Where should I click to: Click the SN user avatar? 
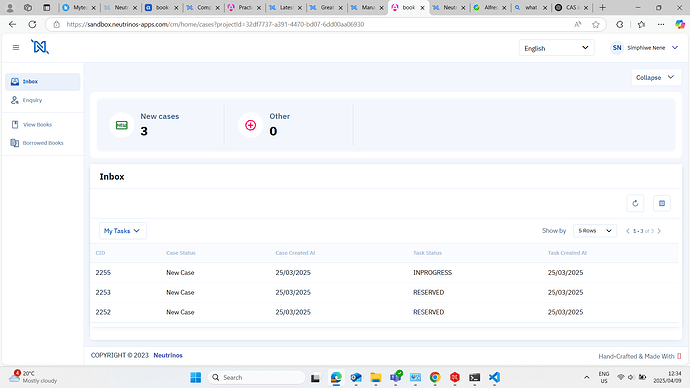(x=617, y=48)
